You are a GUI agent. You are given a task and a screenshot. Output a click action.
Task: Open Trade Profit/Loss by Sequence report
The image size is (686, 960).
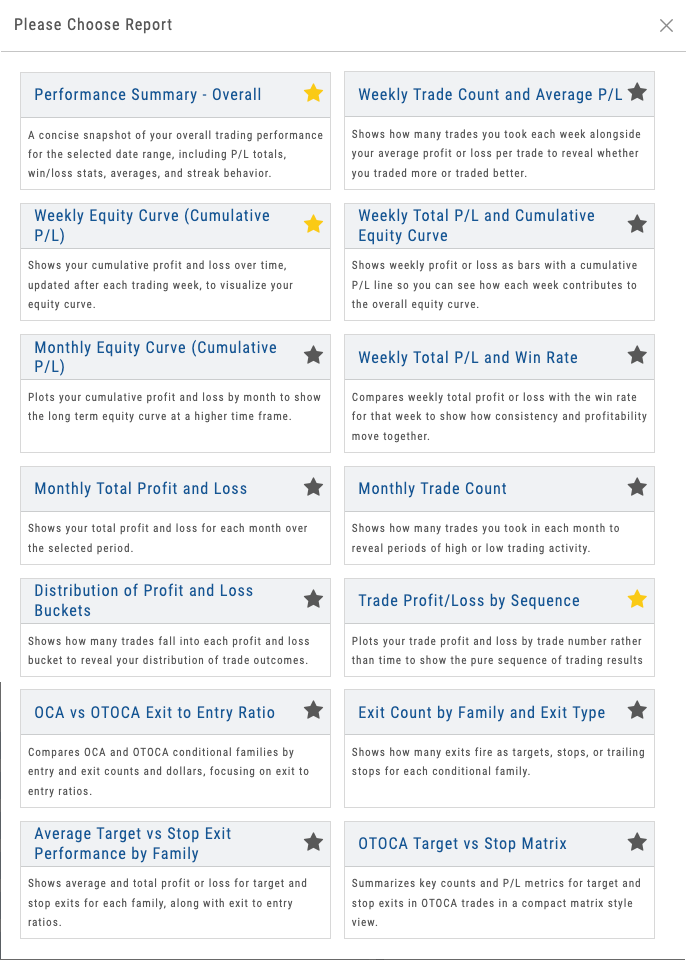point(468,601)
